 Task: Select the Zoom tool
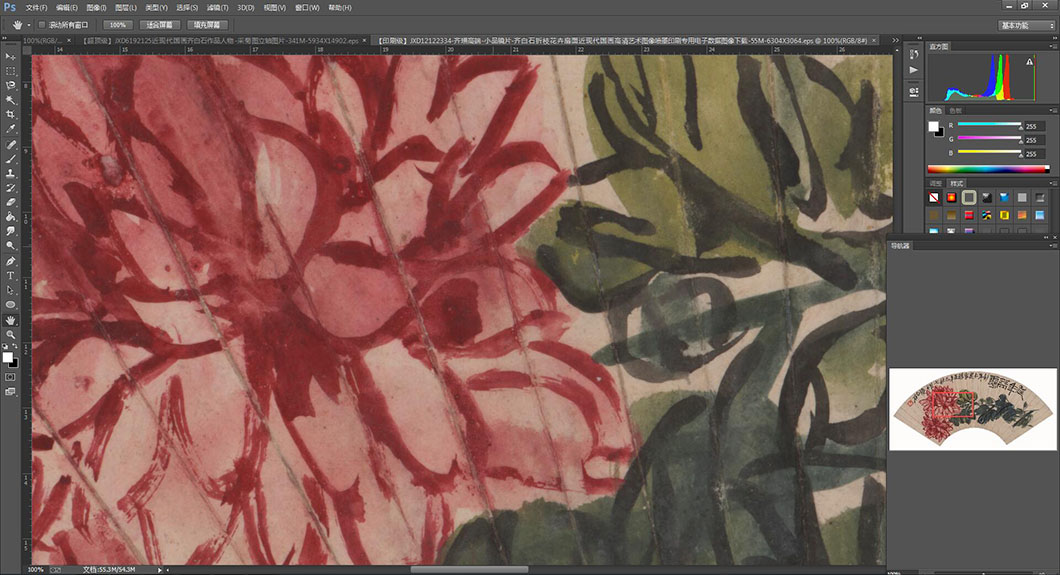click(10, 334)
